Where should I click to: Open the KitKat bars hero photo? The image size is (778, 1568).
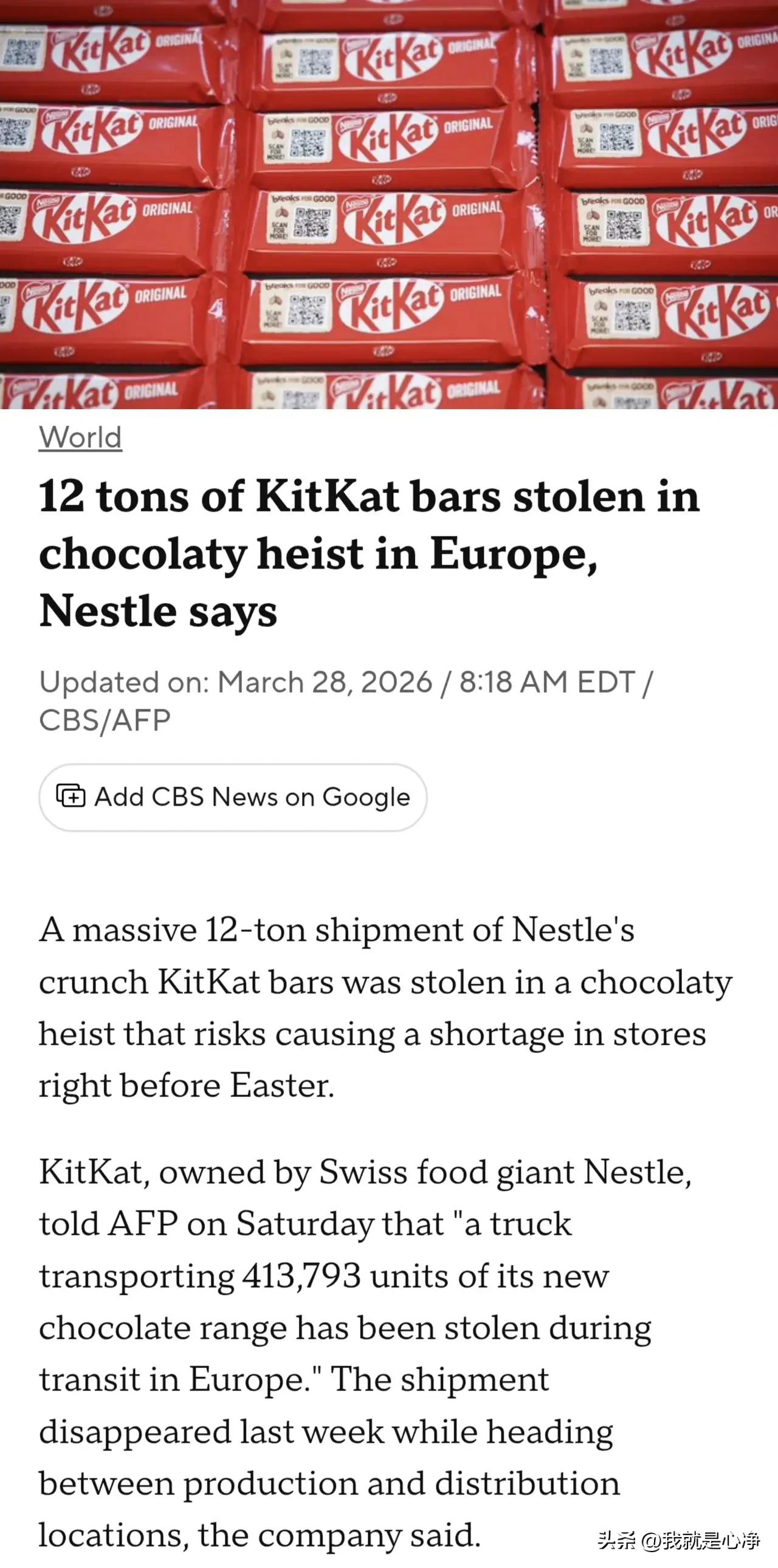(390, 204)
